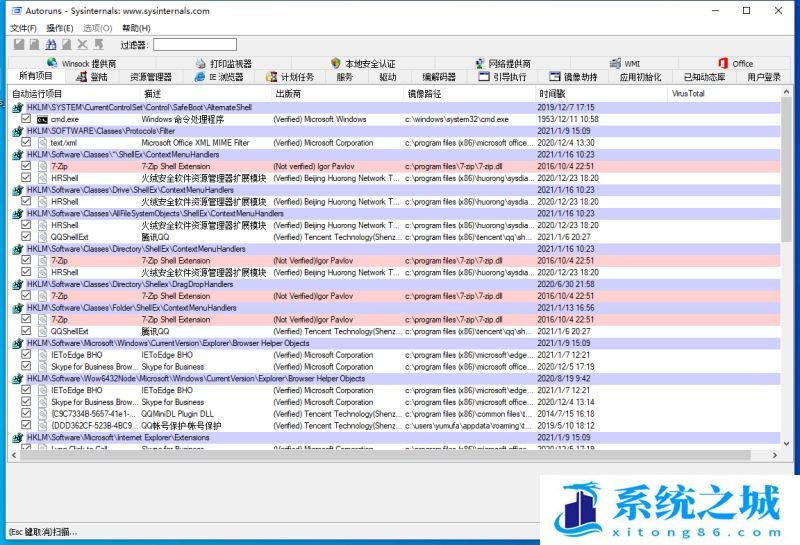Click the shield icon on 本地安全认证 tab

coord(335,63)
